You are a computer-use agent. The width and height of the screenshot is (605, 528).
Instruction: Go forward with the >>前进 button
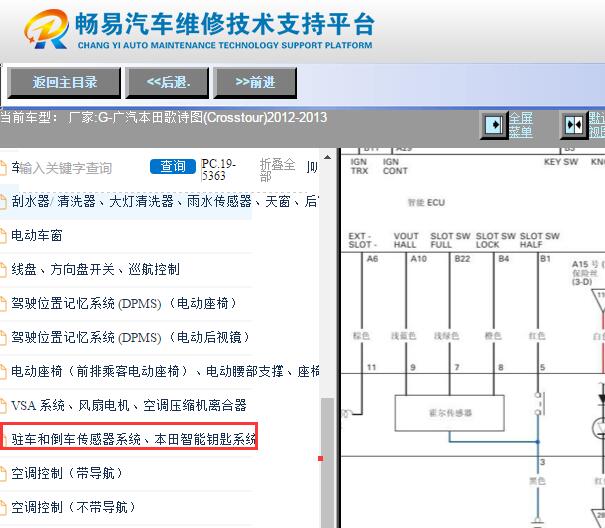[x=255, y=83]
